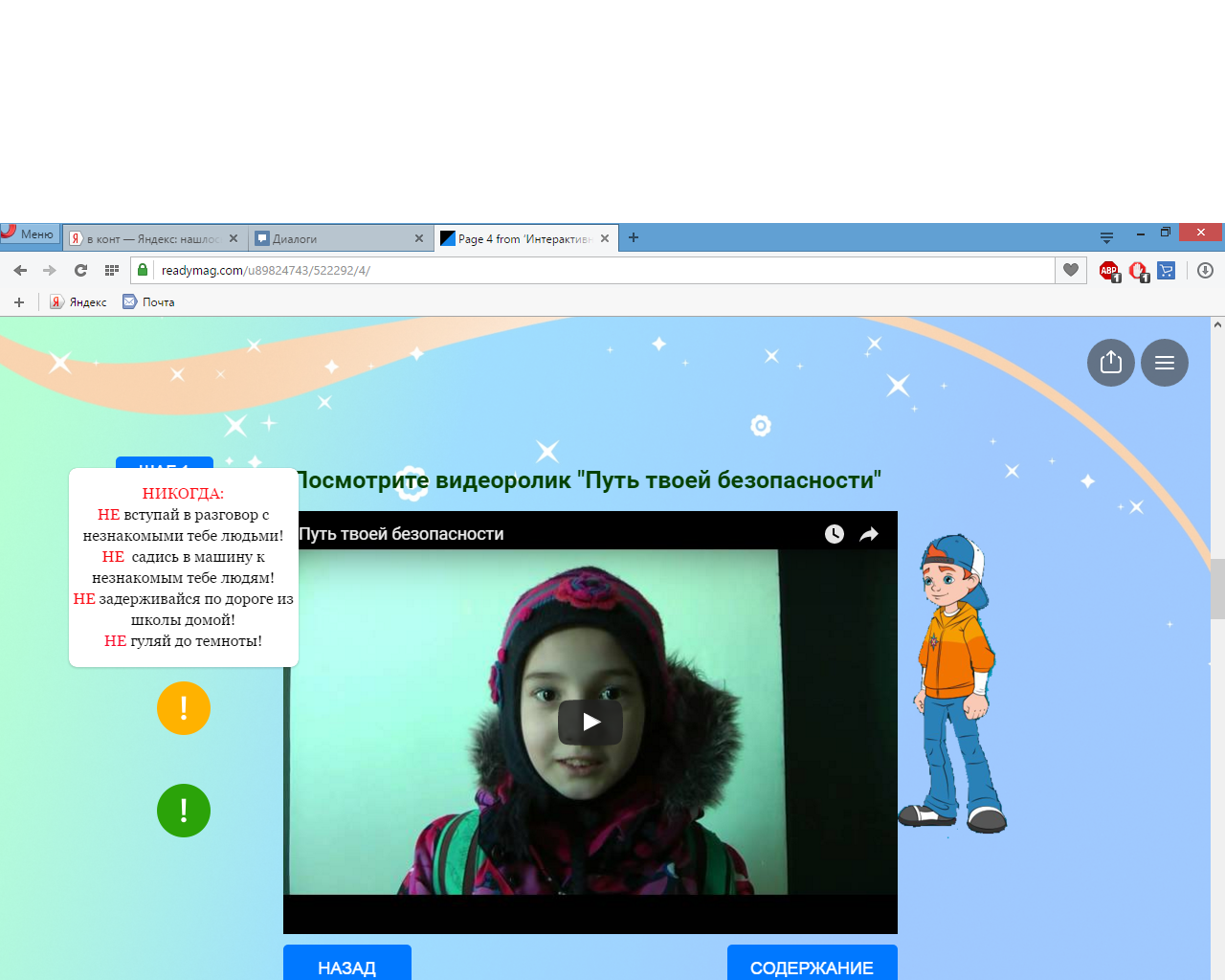This screenshot has width=1225, height=980.
Task: Add a bookmark via plus icon
Action: pyautogui.click(x=19, y=301)
